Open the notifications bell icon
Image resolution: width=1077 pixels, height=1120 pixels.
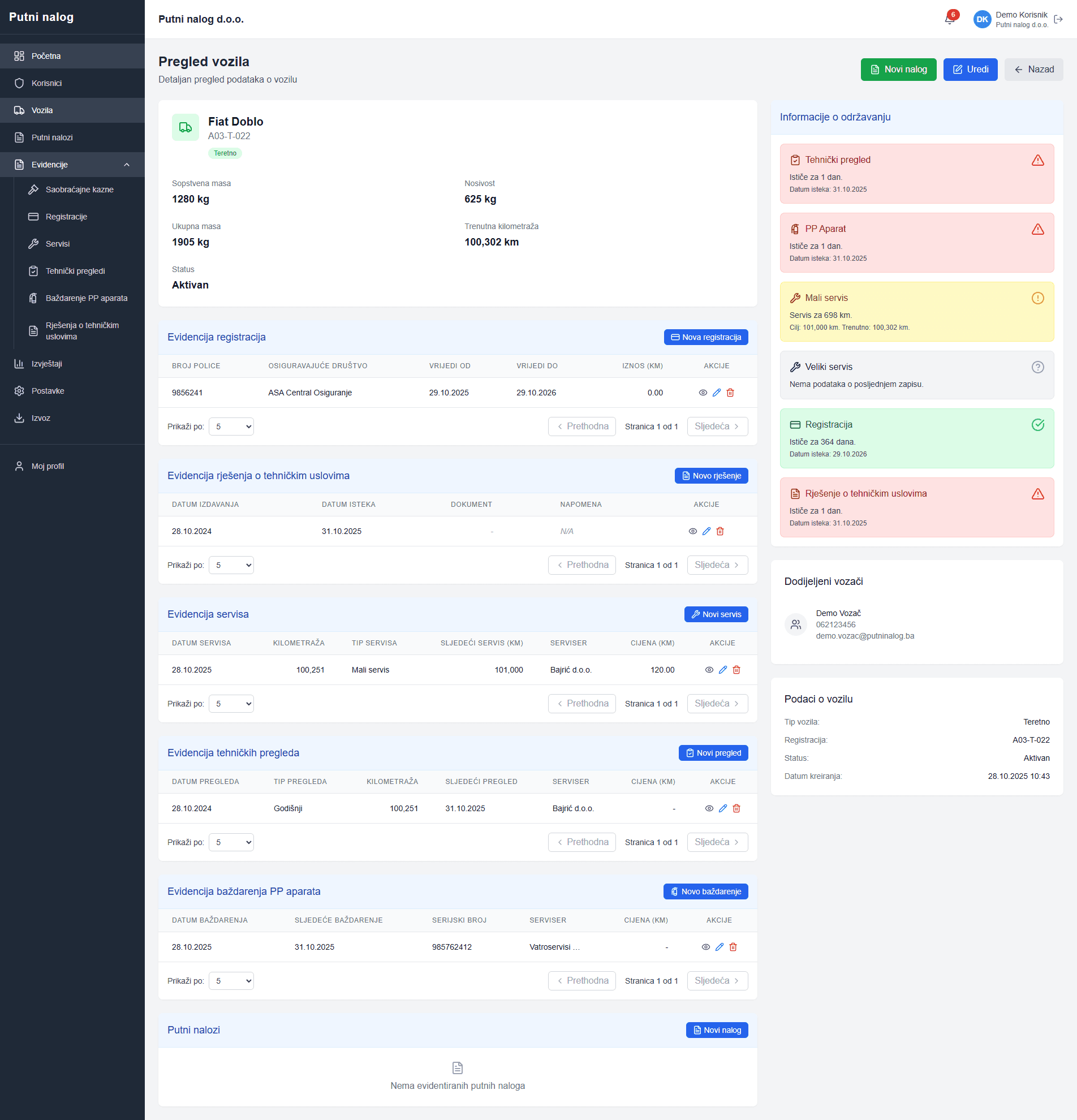coord(949,19)
